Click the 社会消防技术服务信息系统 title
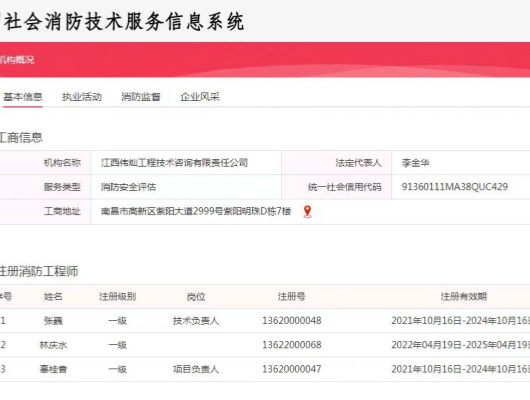Viewport: 530px width, 400px height. click(x=124, y=22)
